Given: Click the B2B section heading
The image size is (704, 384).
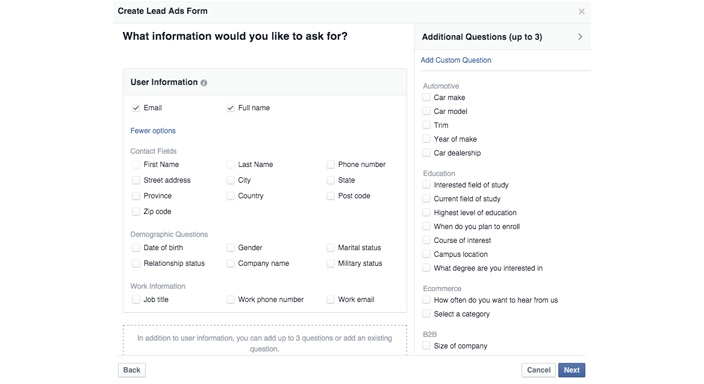Looking at the screenshot, I should (430, 334).
